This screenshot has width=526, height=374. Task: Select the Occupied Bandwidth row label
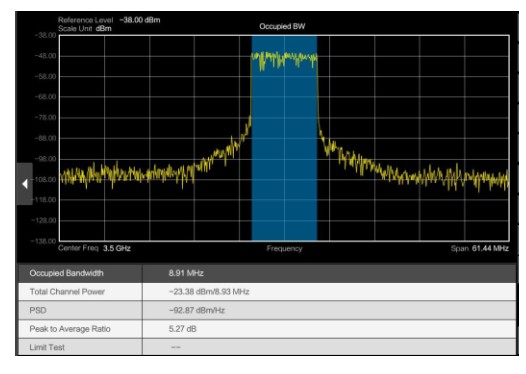coord(66,273)
